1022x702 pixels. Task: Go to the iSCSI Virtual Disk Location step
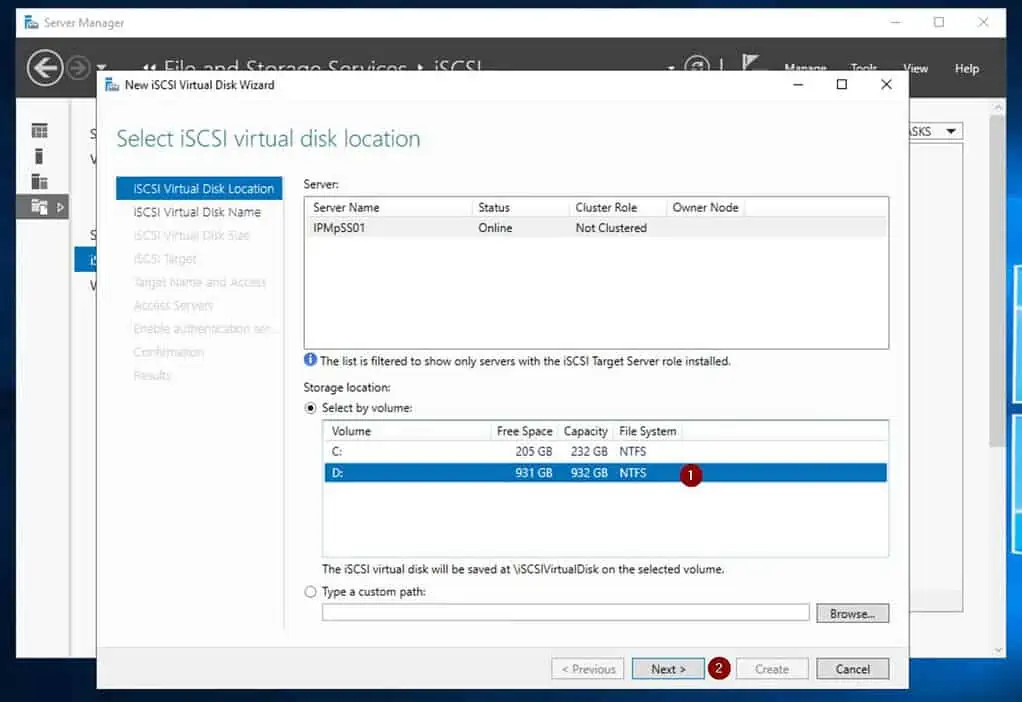click(199, 188)
